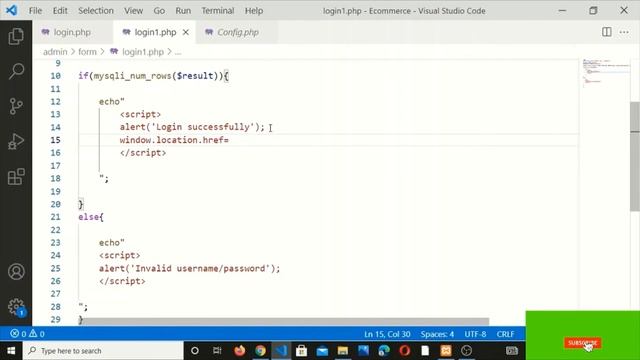This screenshot has width=640, height=360.
Task: Click the Visual Studio Code taskbar icon
Action: click(x=281, y=351)
